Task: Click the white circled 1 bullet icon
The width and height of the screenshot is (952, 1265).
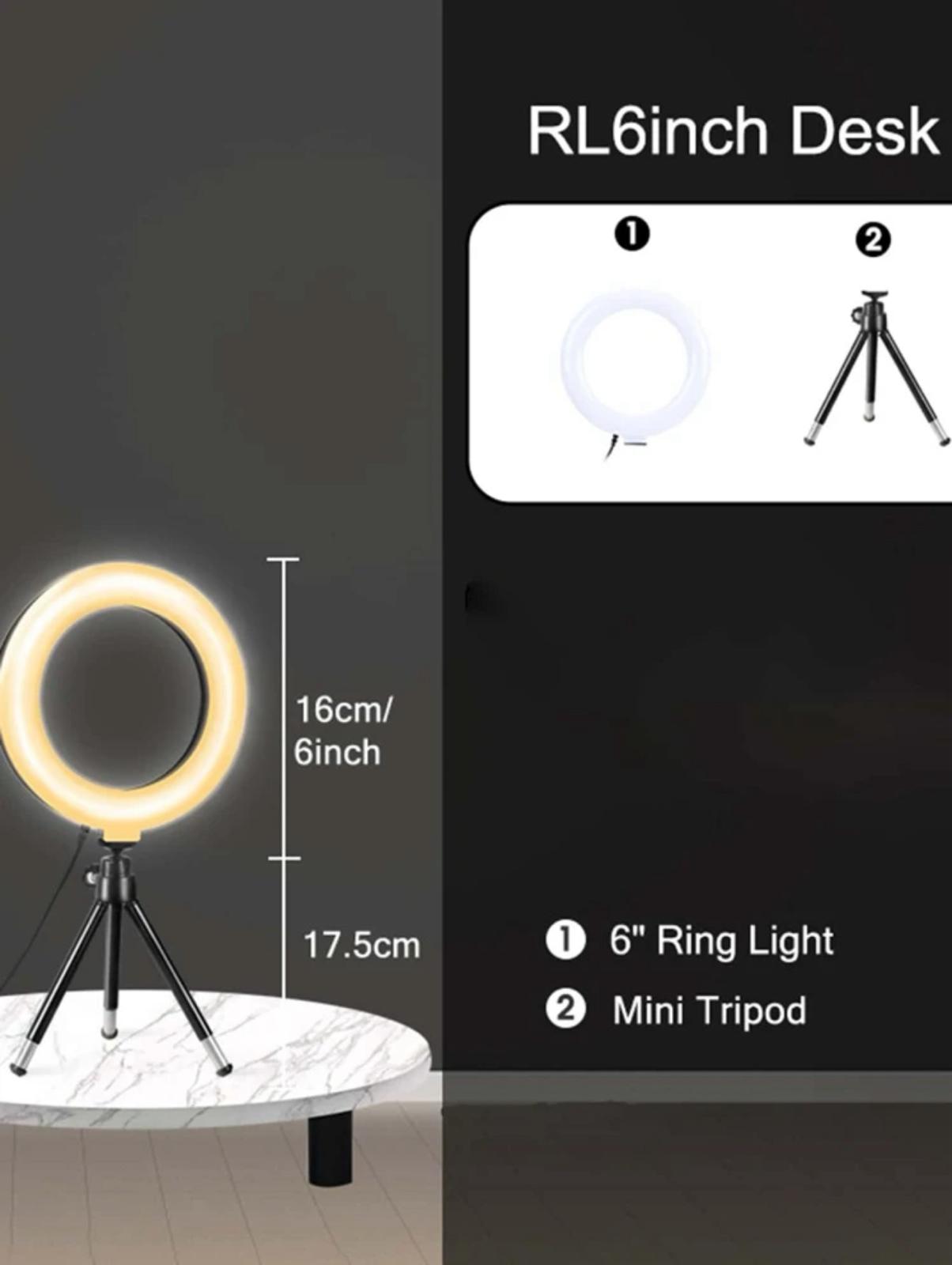Action: (565, 941)
